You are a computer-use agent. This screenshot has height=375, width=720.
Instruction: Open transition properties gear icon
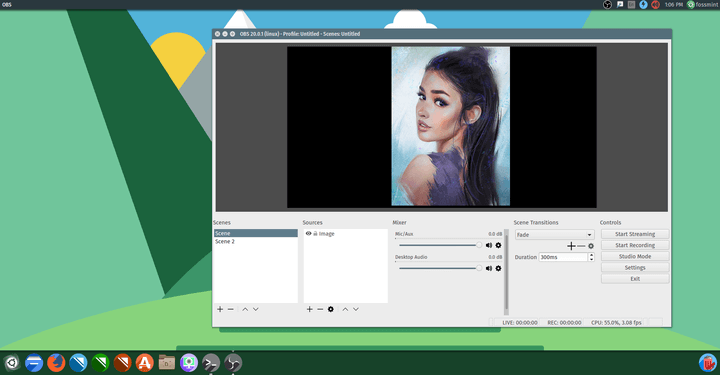click(x=591, y=246)
